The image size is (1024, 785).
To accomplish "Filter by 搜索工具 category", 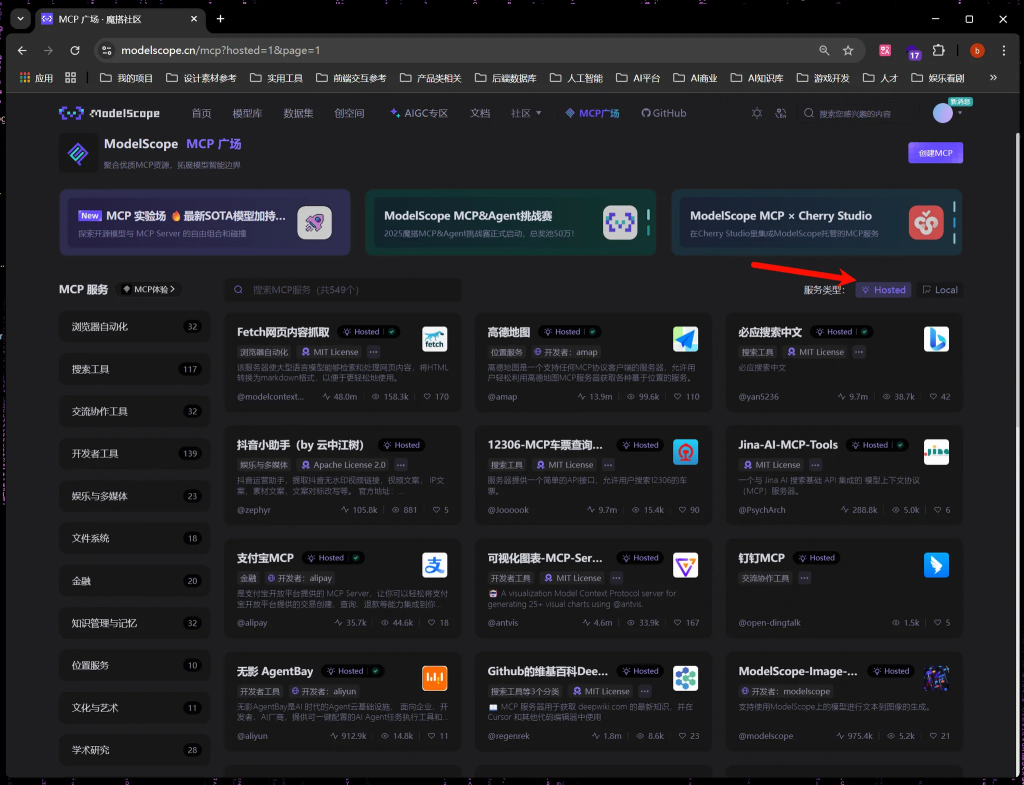I will pos(135,369).
